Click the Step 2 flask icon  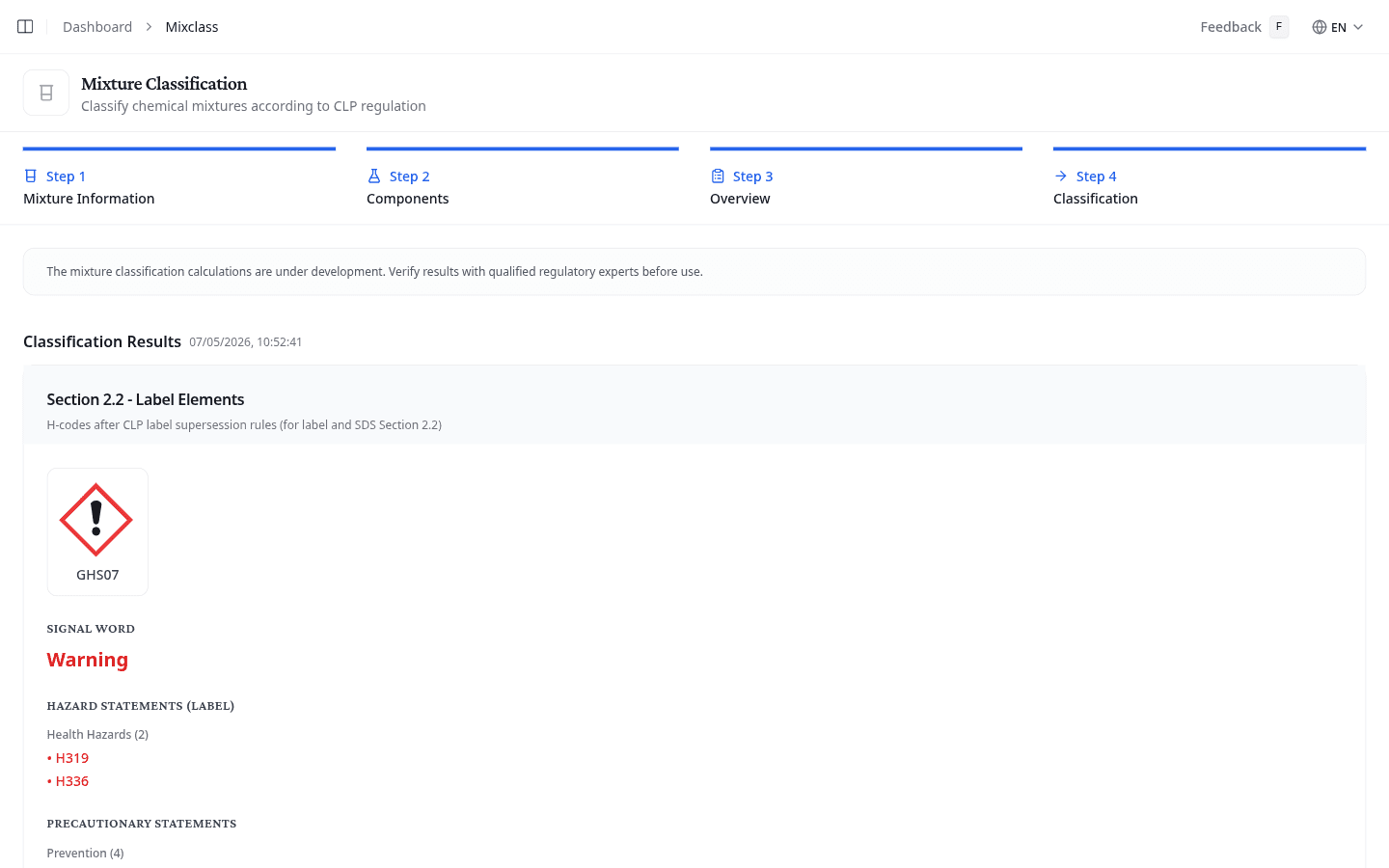tap(374, 176)
